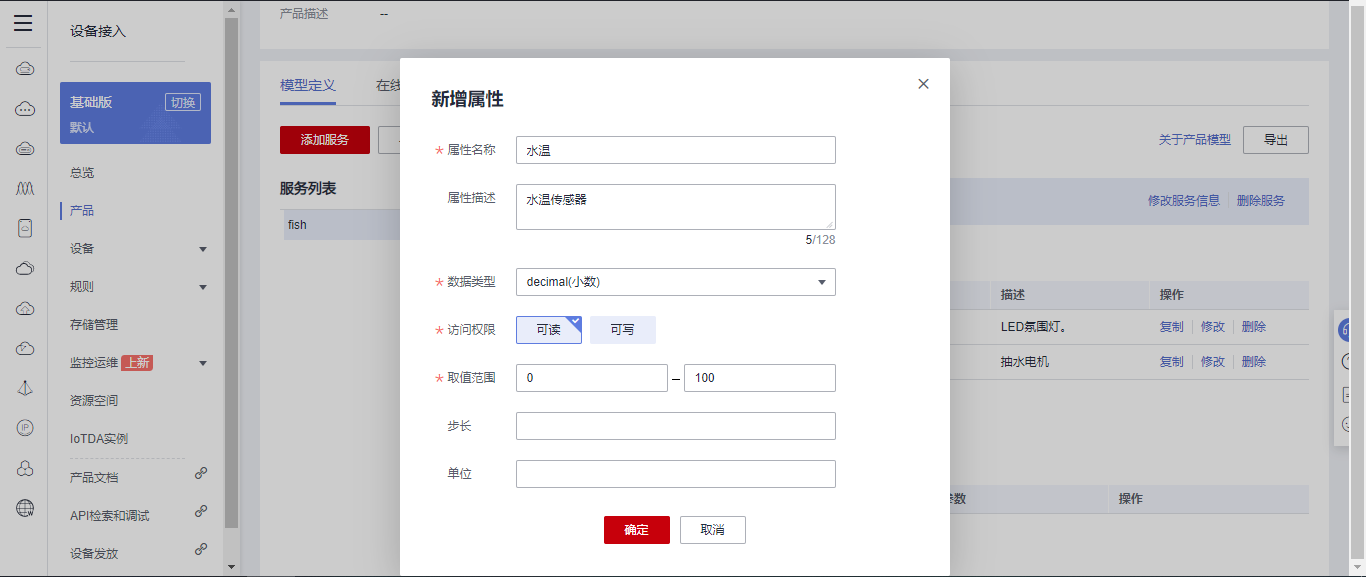
Task: Click the circular IP icon in rail
Action: [x=25, y=428]
